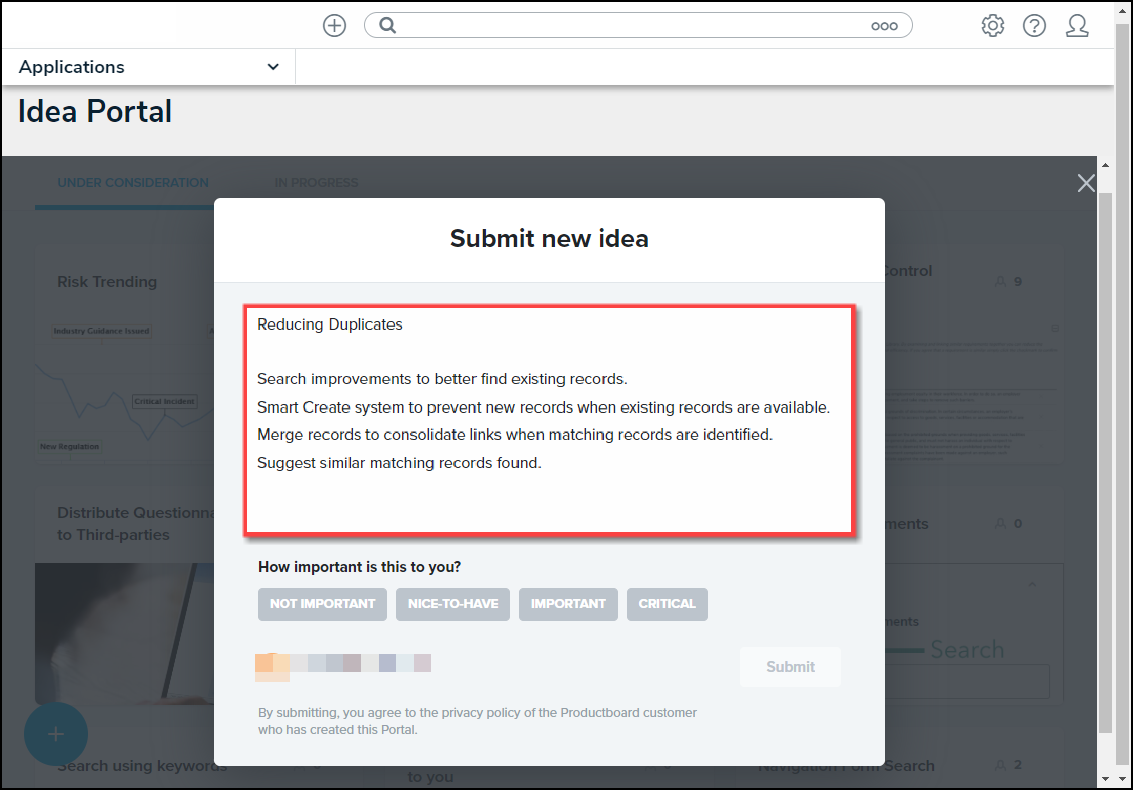Click the vote icon with count 0
This screenshot has width=1133, height=790.
(1001, 523)
